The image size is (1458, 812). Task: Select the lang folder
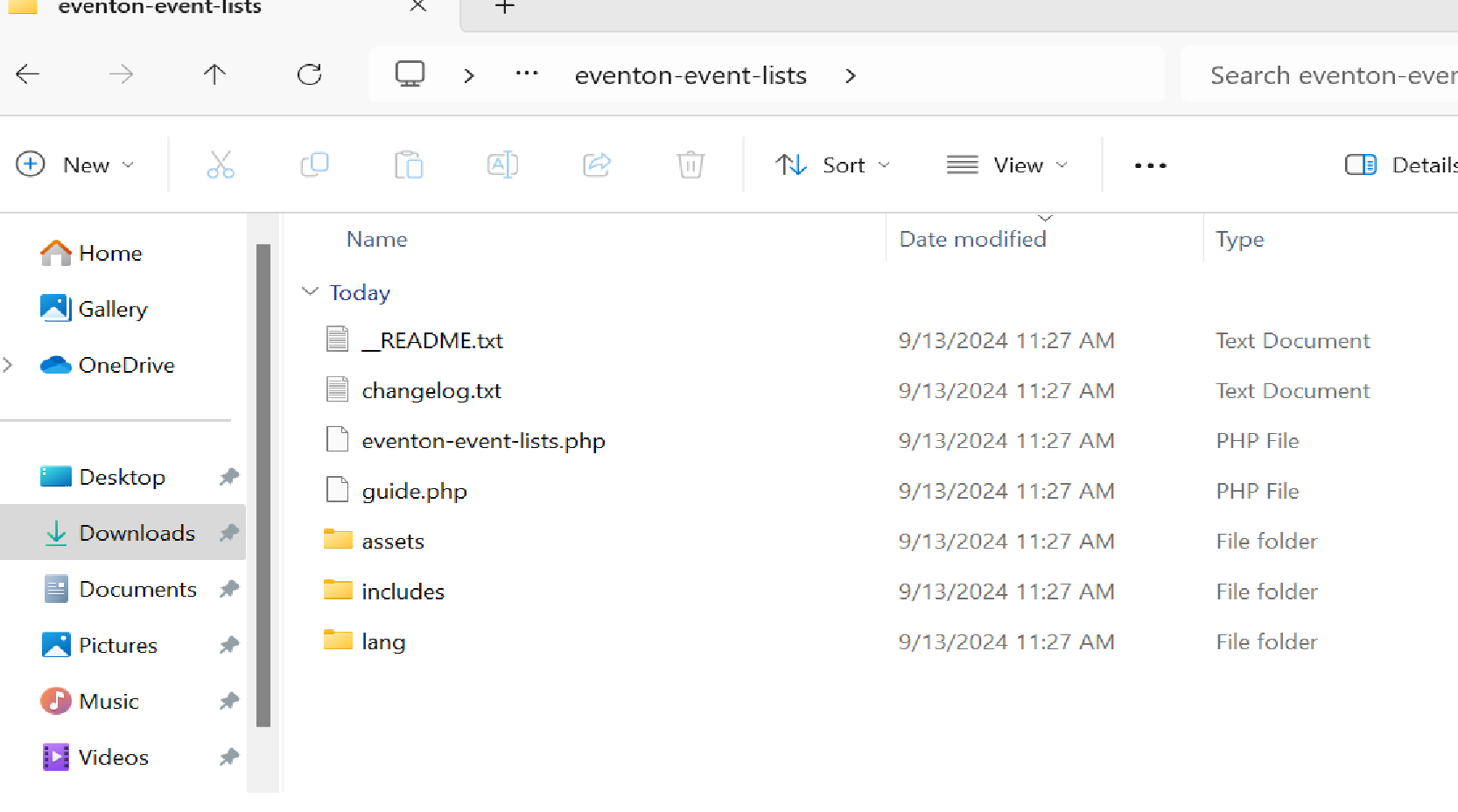383,641
